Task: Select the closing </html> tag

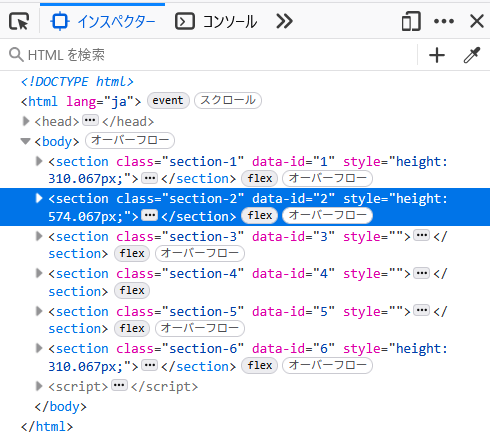Action: click(47, 427)
